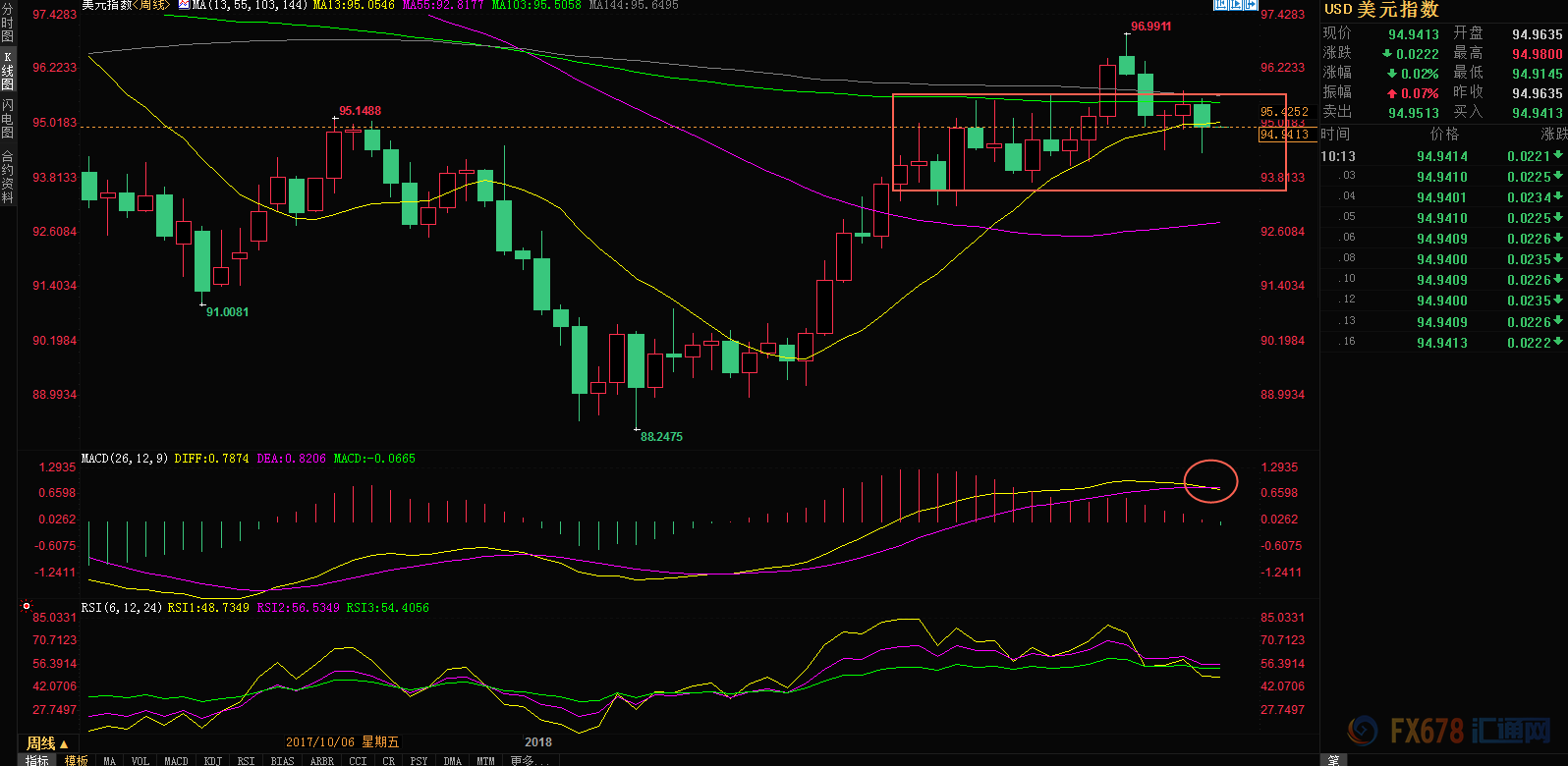Click the 振幅 0.07% value
The height and width of the screenshot is (766, 1568).
coord(1414,93)
